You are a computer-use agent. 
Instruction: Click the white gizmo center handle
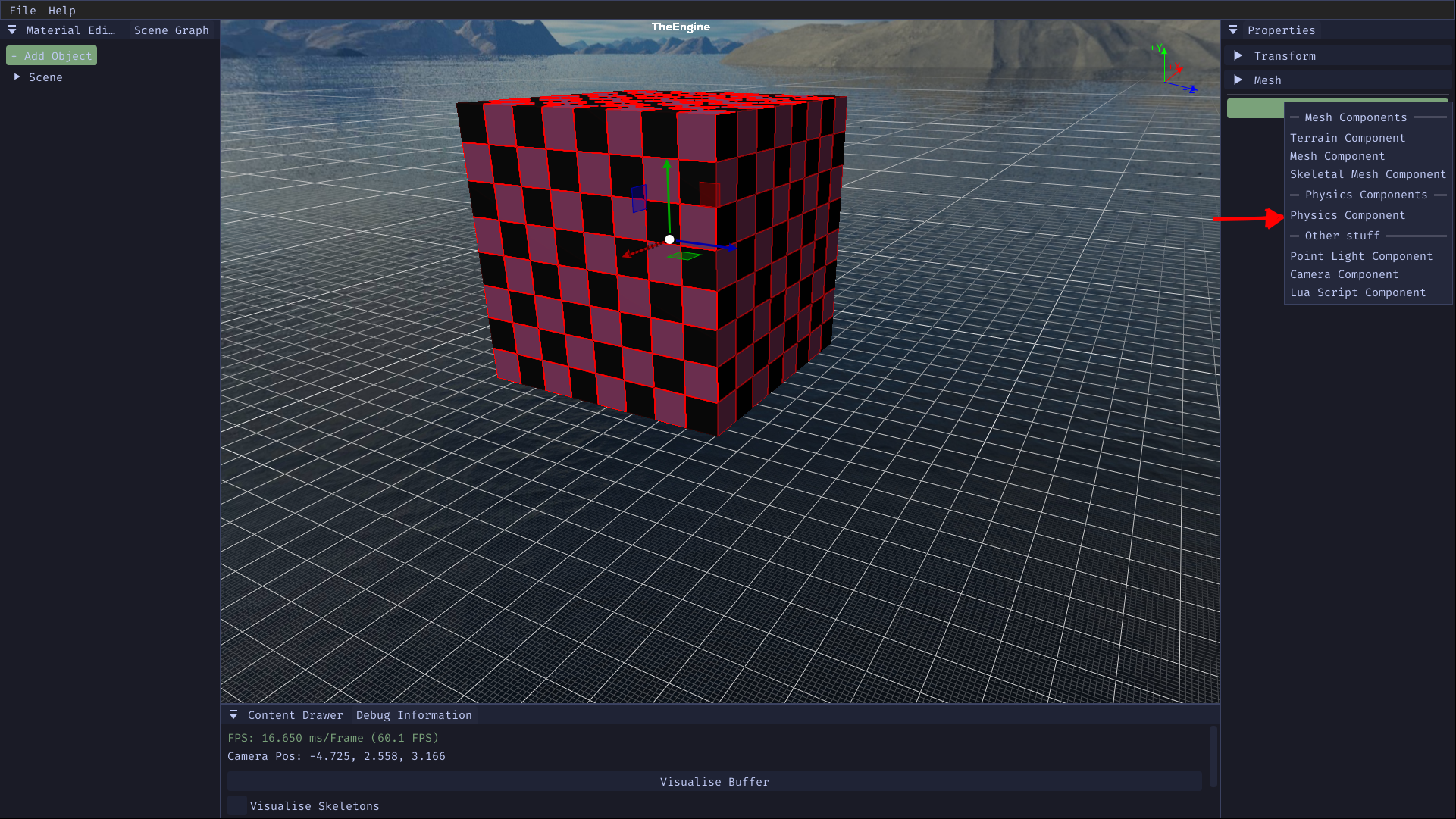click(669, 239)
